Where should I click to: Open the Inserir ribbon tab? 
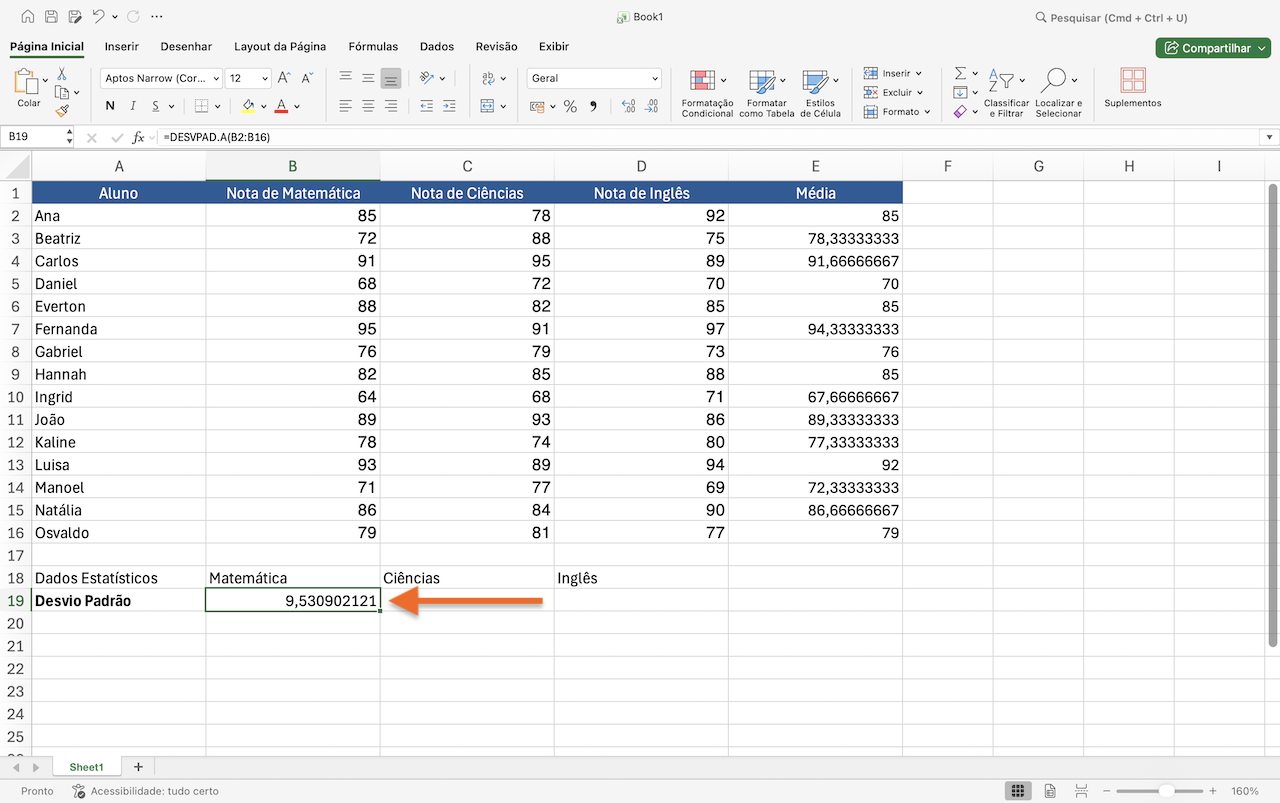click(122, 46)
